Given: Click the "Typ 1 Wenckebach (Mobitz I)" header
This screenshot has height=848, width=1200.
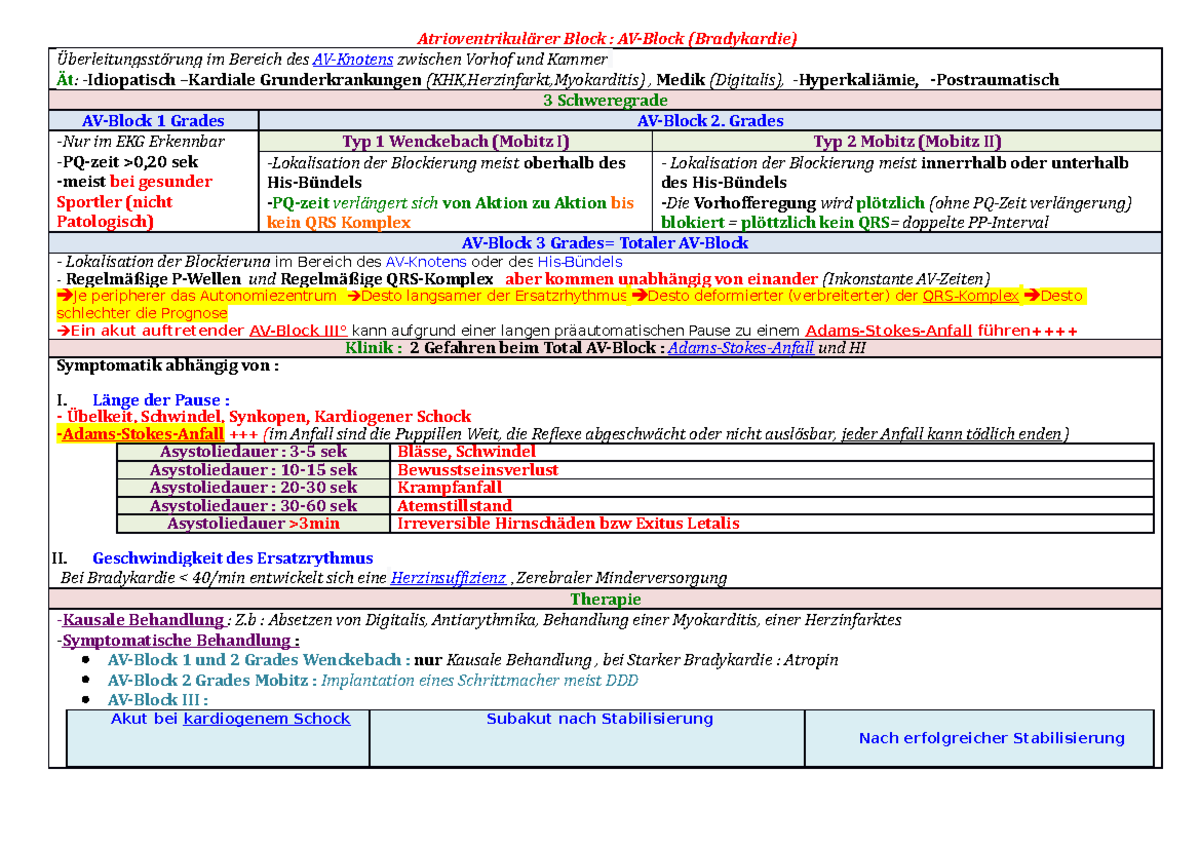Looking at the screenshot, I should click(455, 142).
